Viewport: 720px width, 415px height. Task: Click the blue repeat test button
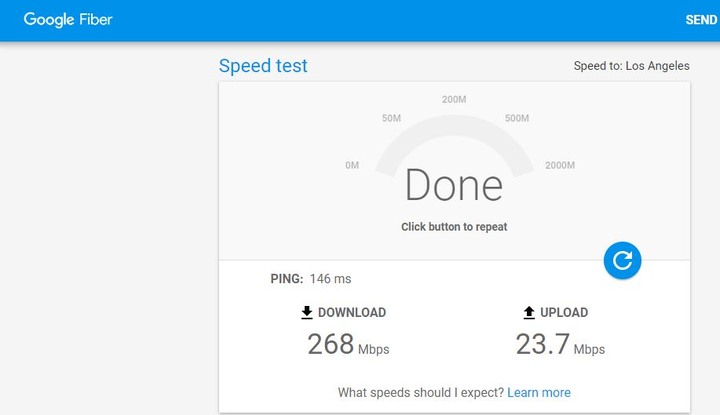pyautogui.click(x=622, y=260)
